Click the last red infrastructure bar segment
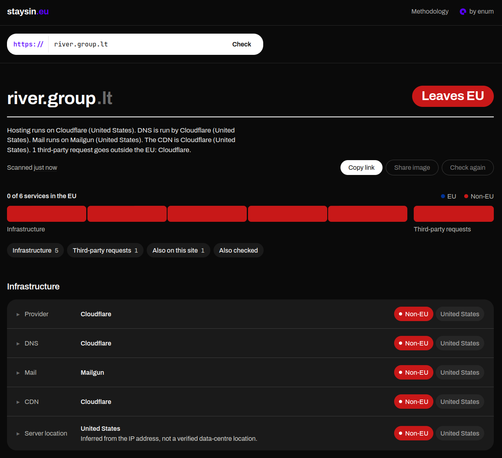 368,214
